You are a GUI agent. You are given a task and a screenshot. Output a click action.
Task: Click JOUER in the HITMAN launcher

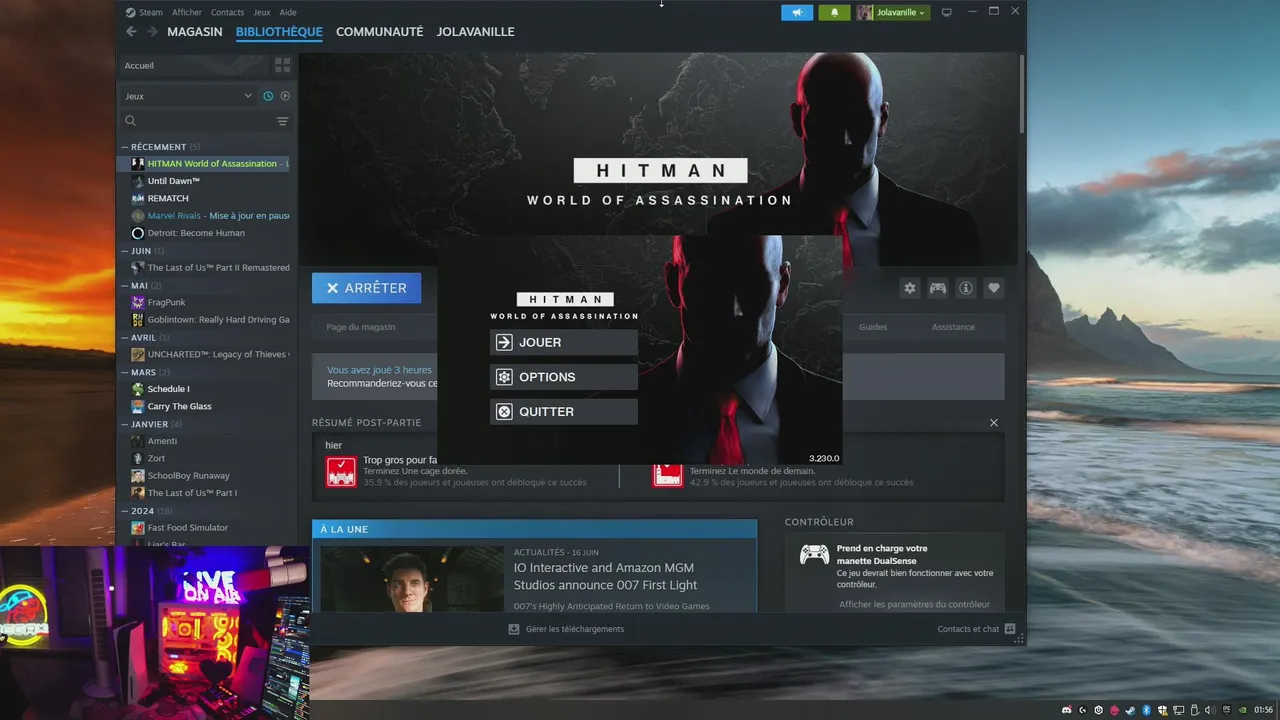[x=564, y=342]
